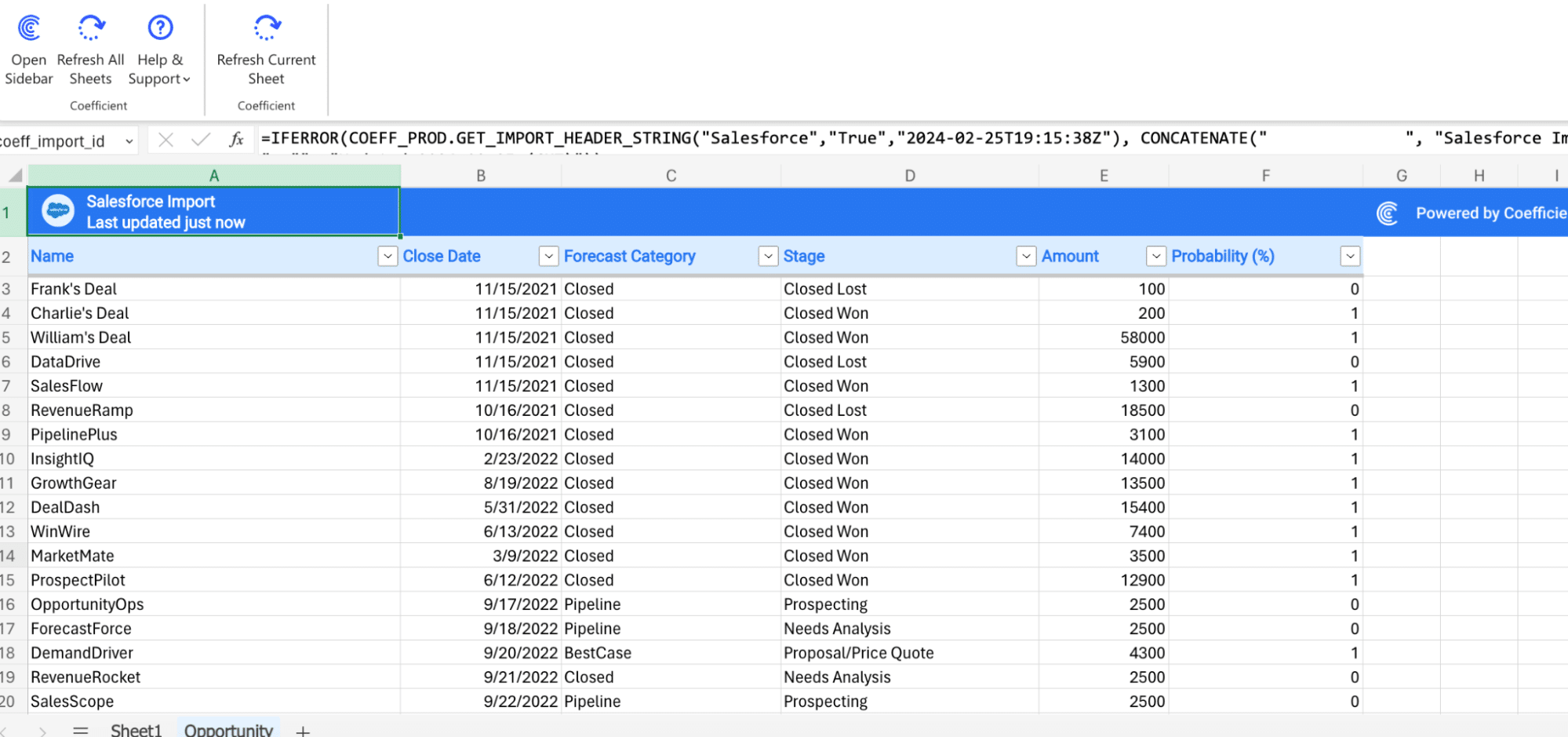This screenshot has width=1568, height=737.
Task: Open the Forecast Category filter dropdown
Action: [x=768, y=257]
